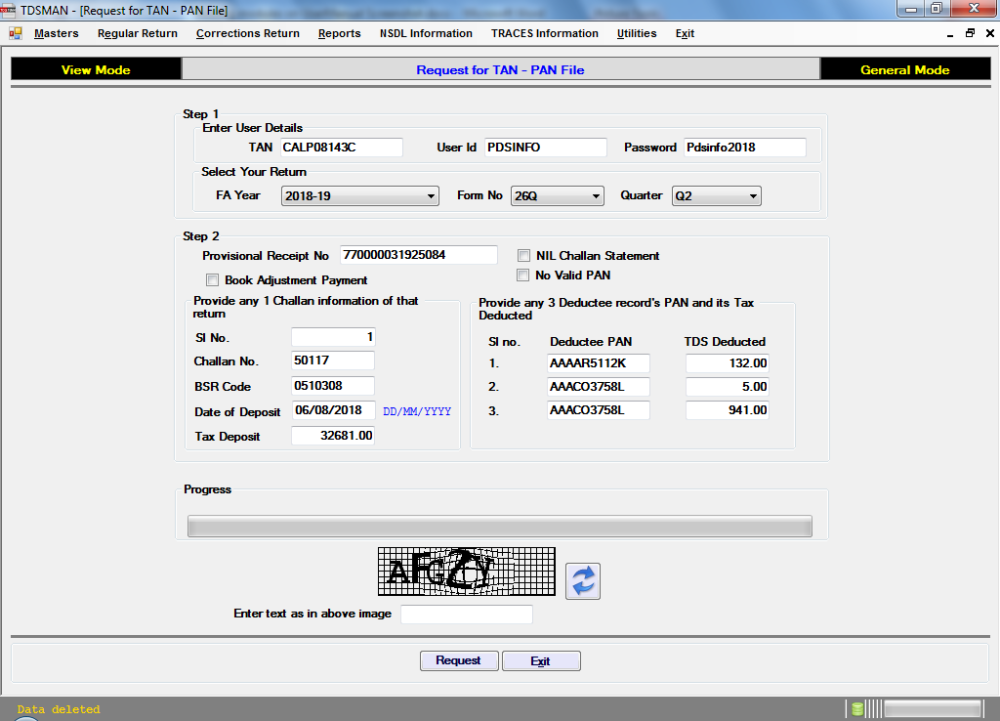The width and height of the screenshot is (1000, 721).
Task: Click the captcha text entry field
Action: click(x=466, y=613)
